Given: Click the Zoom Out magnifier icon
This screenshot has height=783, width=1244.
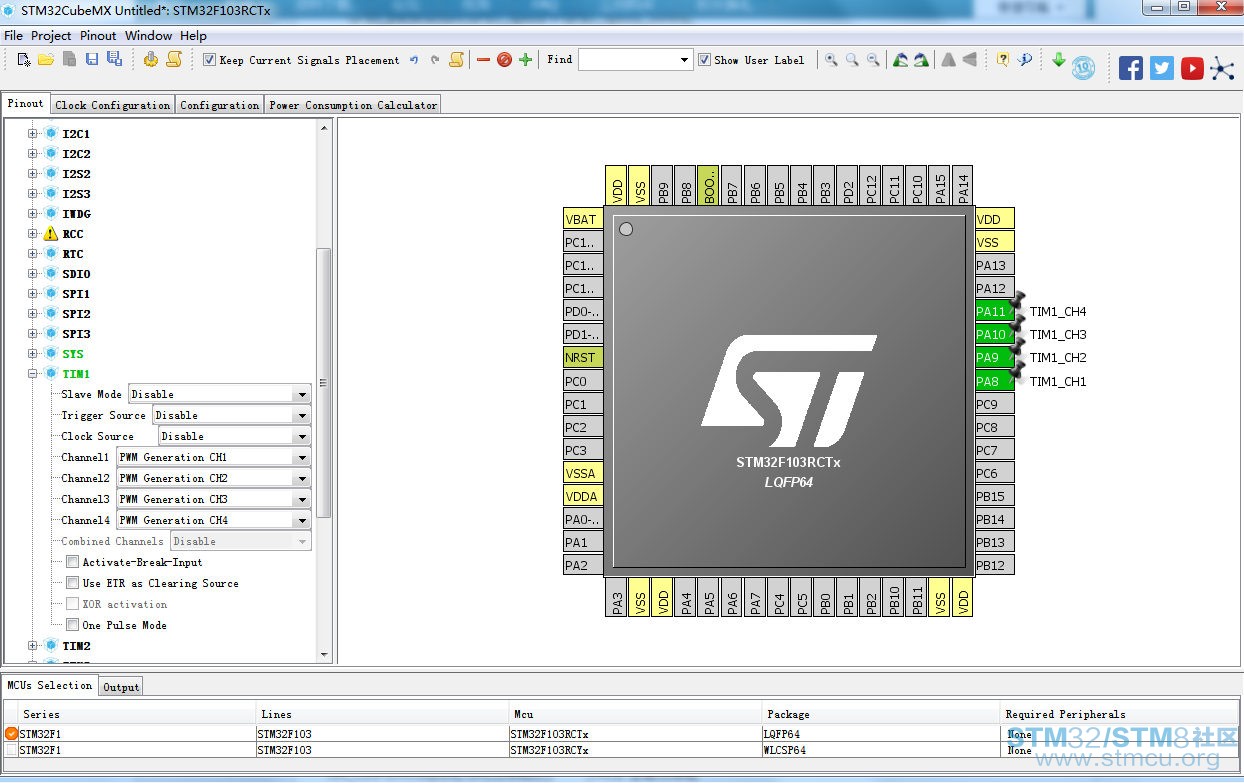Looking at the screenshot, I should click(873, 60).
